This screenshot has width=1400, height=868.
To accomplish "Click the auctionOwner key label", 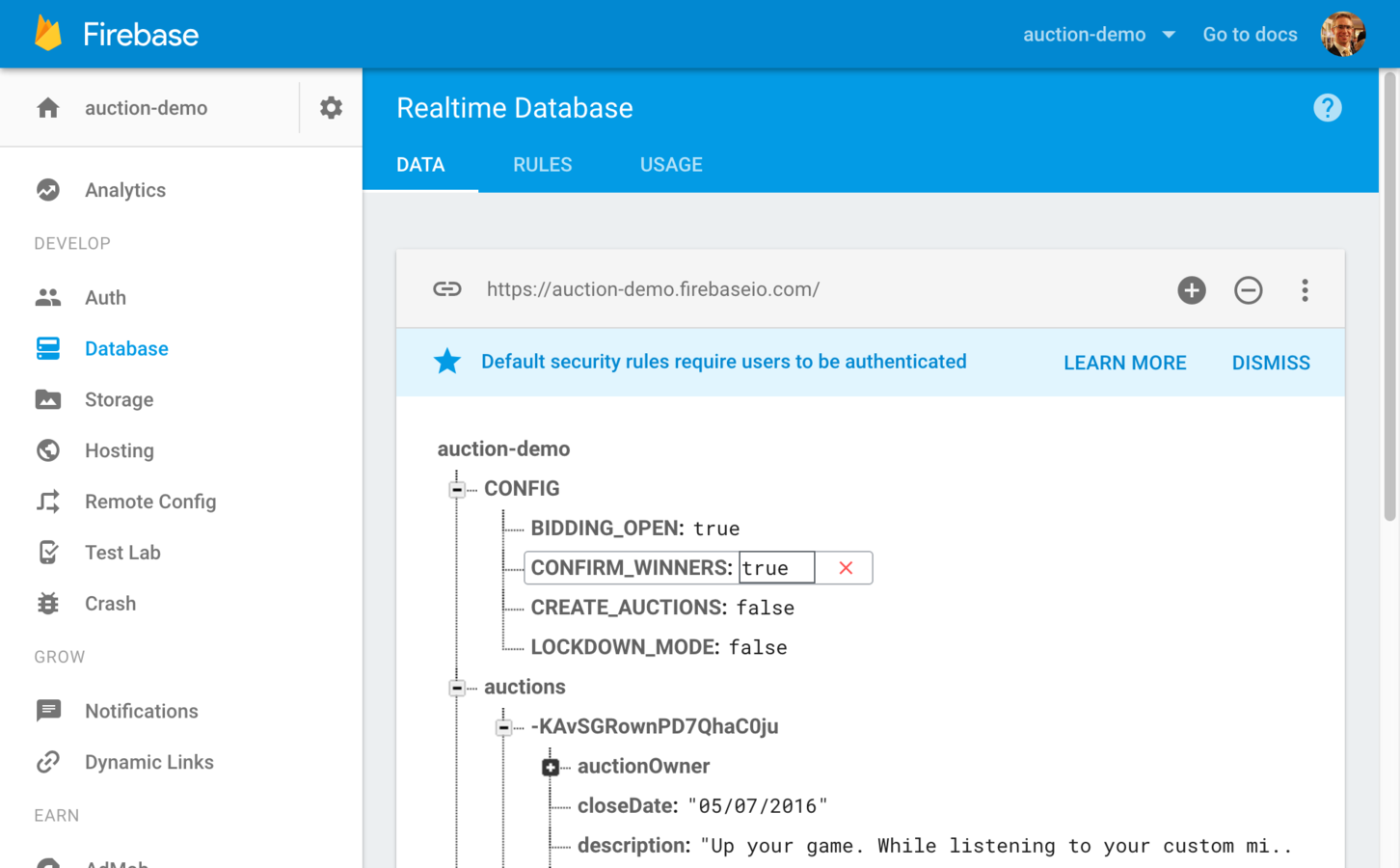I will tap(643, 766).
